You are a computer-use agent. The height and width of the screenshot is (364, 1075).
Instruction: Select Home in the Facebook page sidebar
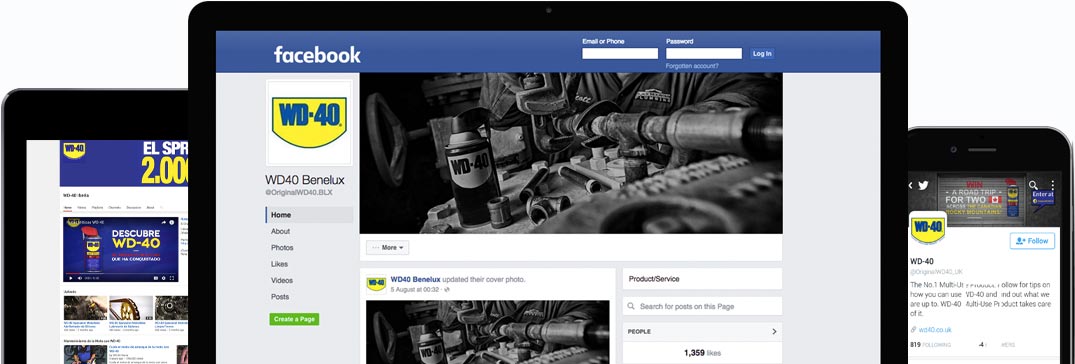(x=309, y=215)
